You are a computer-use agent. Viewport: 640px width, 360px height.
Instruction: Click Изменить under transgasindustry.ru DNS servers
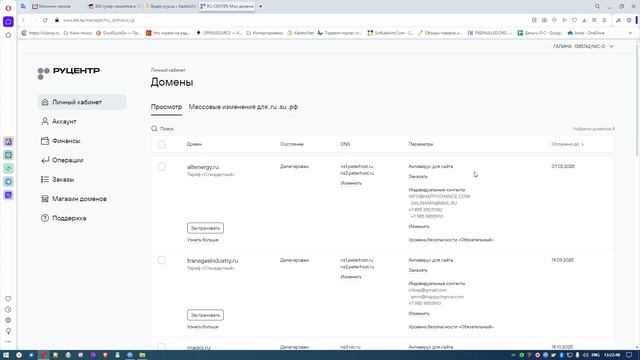[351, 277]
